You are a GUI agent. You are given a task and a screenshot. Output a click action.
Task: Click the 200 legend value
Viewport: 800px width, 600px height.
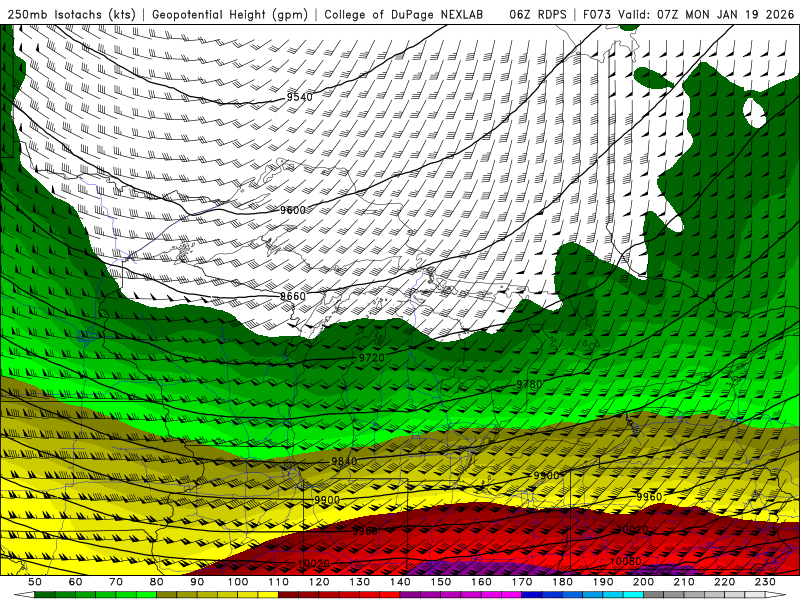(643, 582)
